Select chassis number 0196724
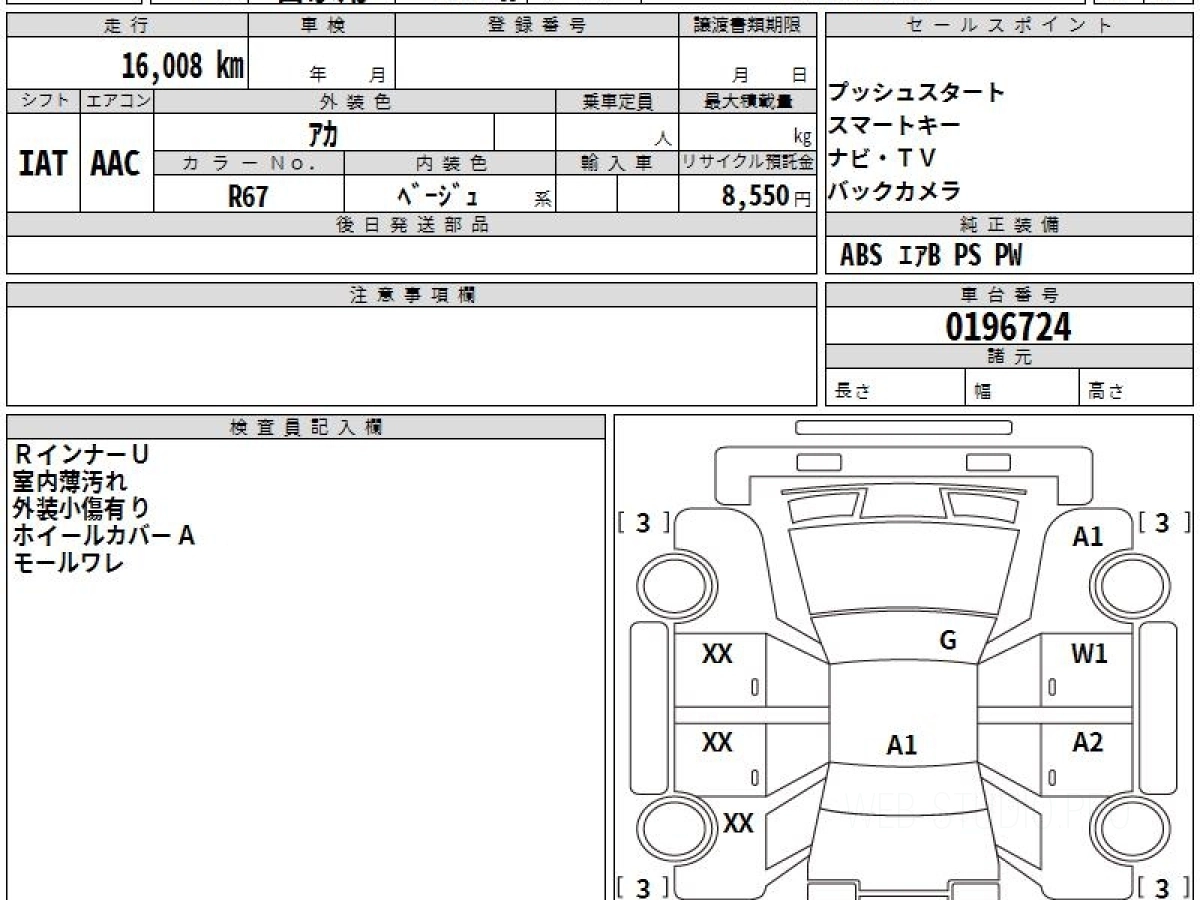This screenshot has width=1200, height=900. click(x=1008, y=326)
